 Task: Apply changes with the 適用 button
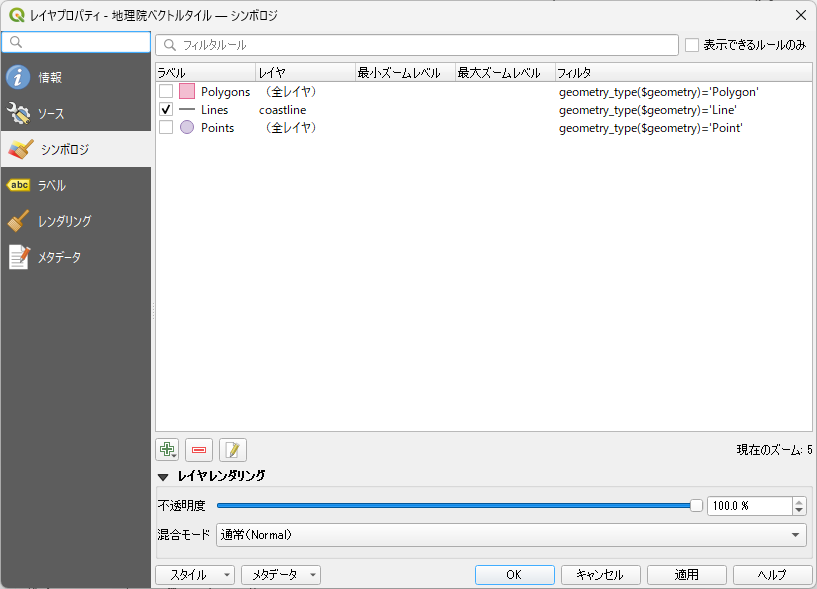click(x=687, y=574)
